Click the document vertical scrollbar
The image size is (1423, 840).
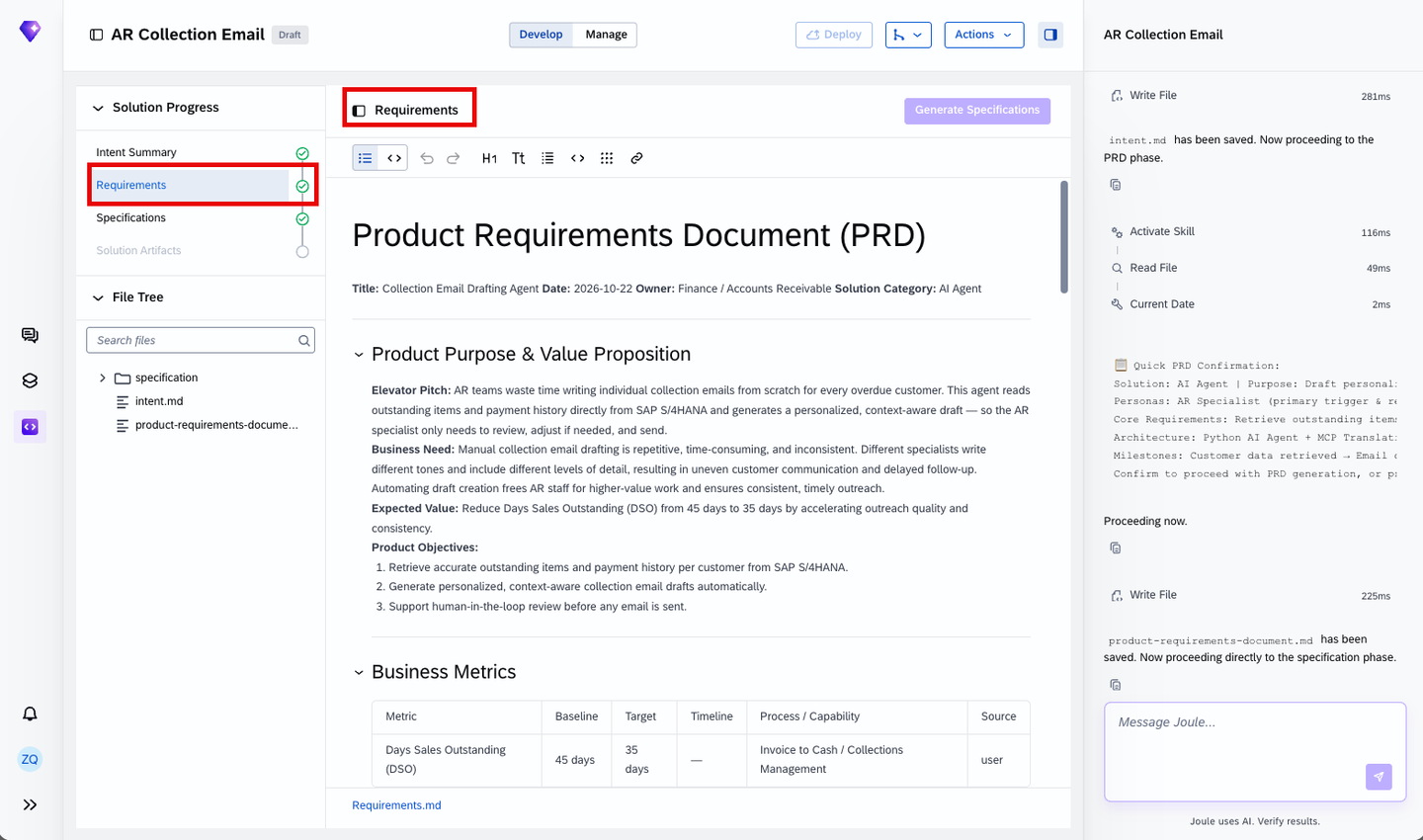pyautogui.click(x=1063, y=237)
